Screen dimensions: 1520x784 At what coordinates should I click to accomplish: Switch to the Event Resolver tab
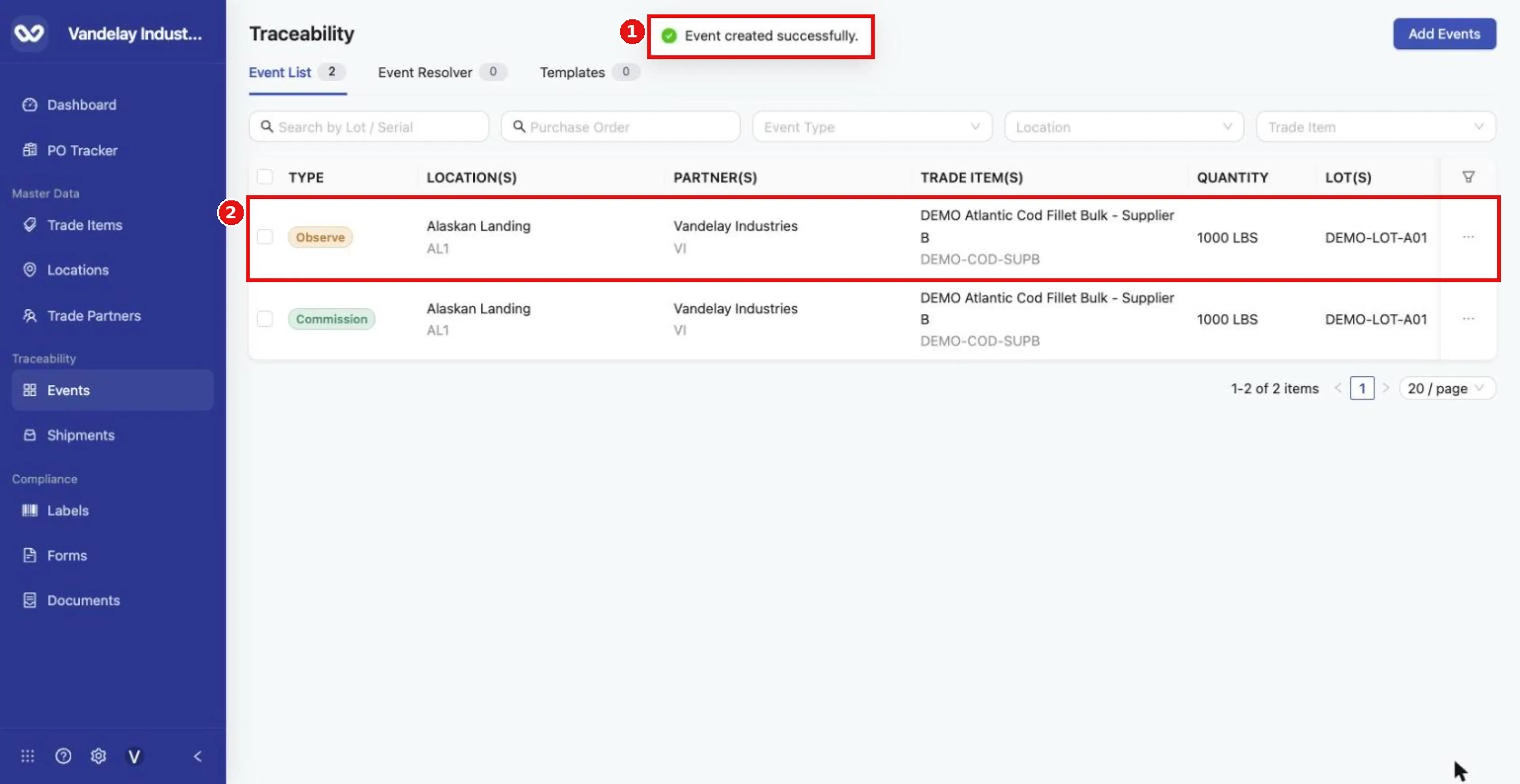(442, 72)
